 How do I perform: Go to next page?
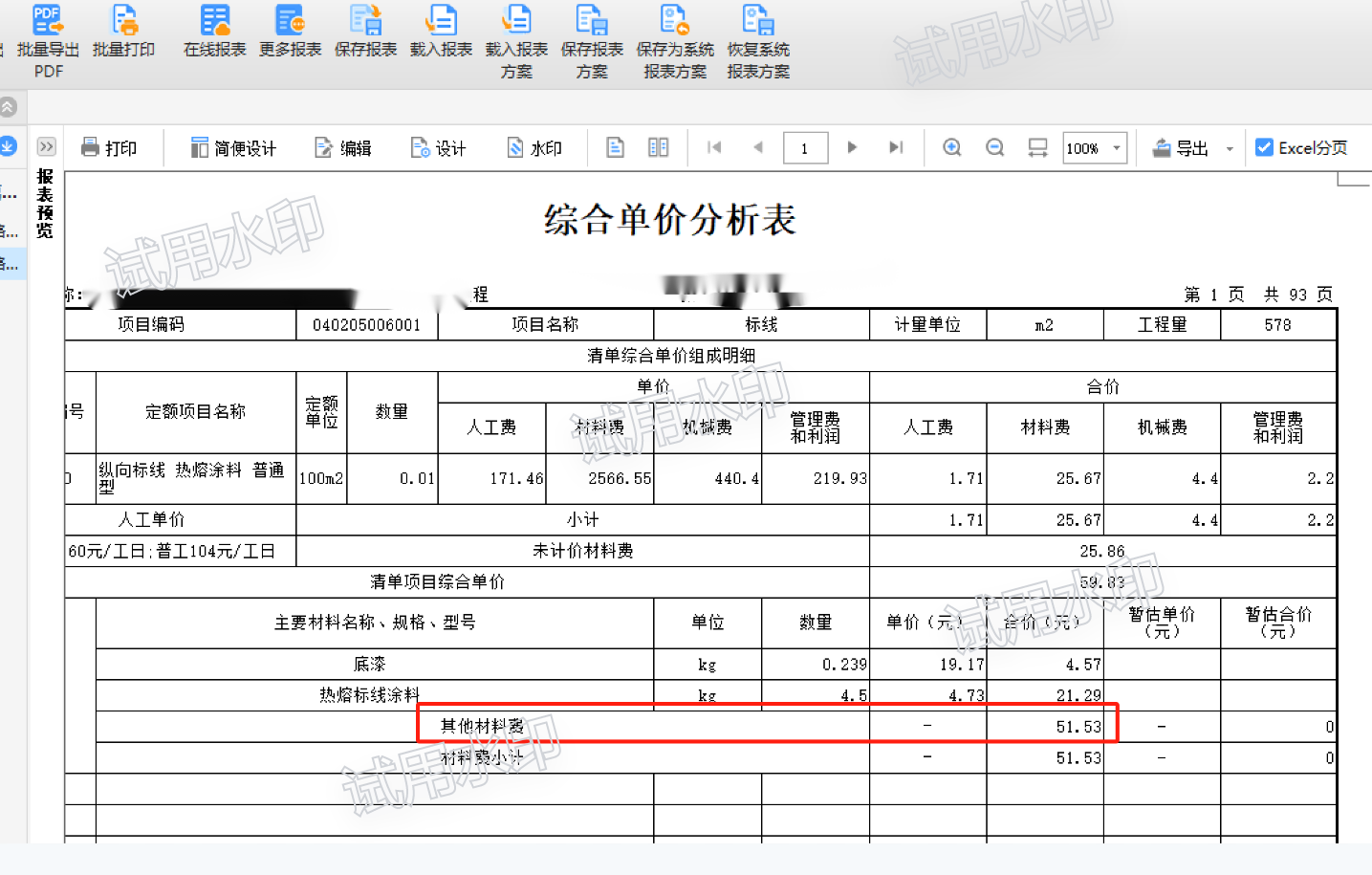(x=852, y=147)
